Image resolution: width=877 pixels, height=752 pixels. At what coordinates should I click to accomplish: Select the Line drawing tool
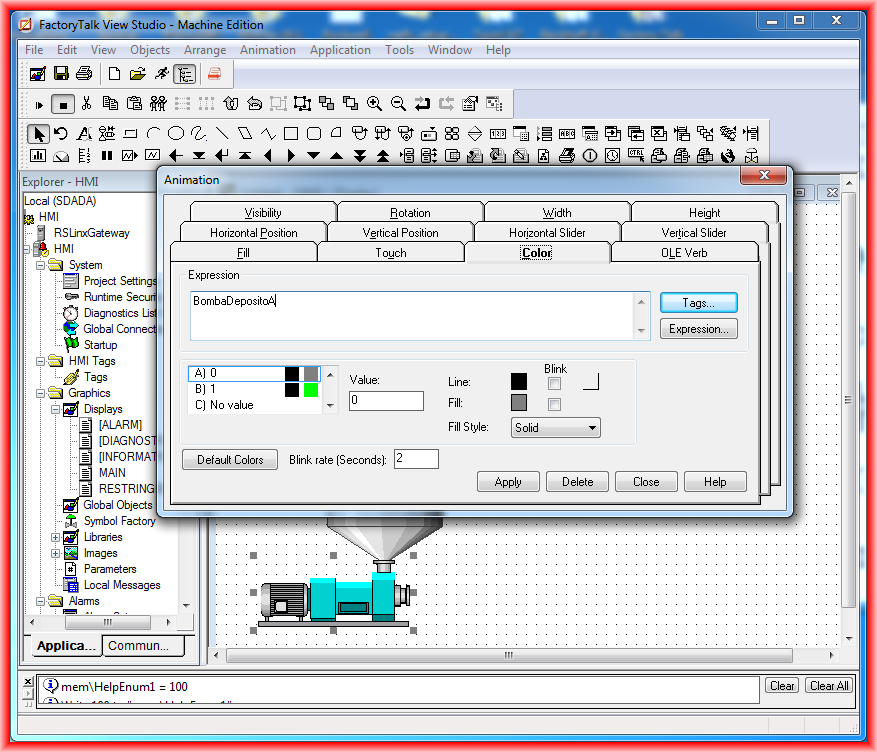point(222,133)
